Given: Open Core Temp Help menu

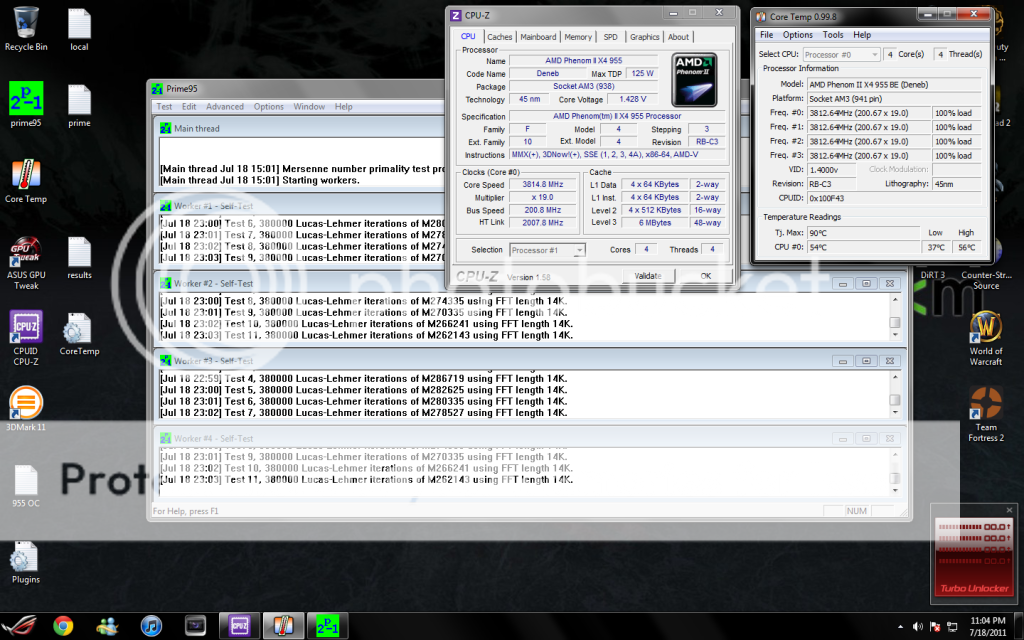Looking at the screenshot, I should tap(862, 35).
